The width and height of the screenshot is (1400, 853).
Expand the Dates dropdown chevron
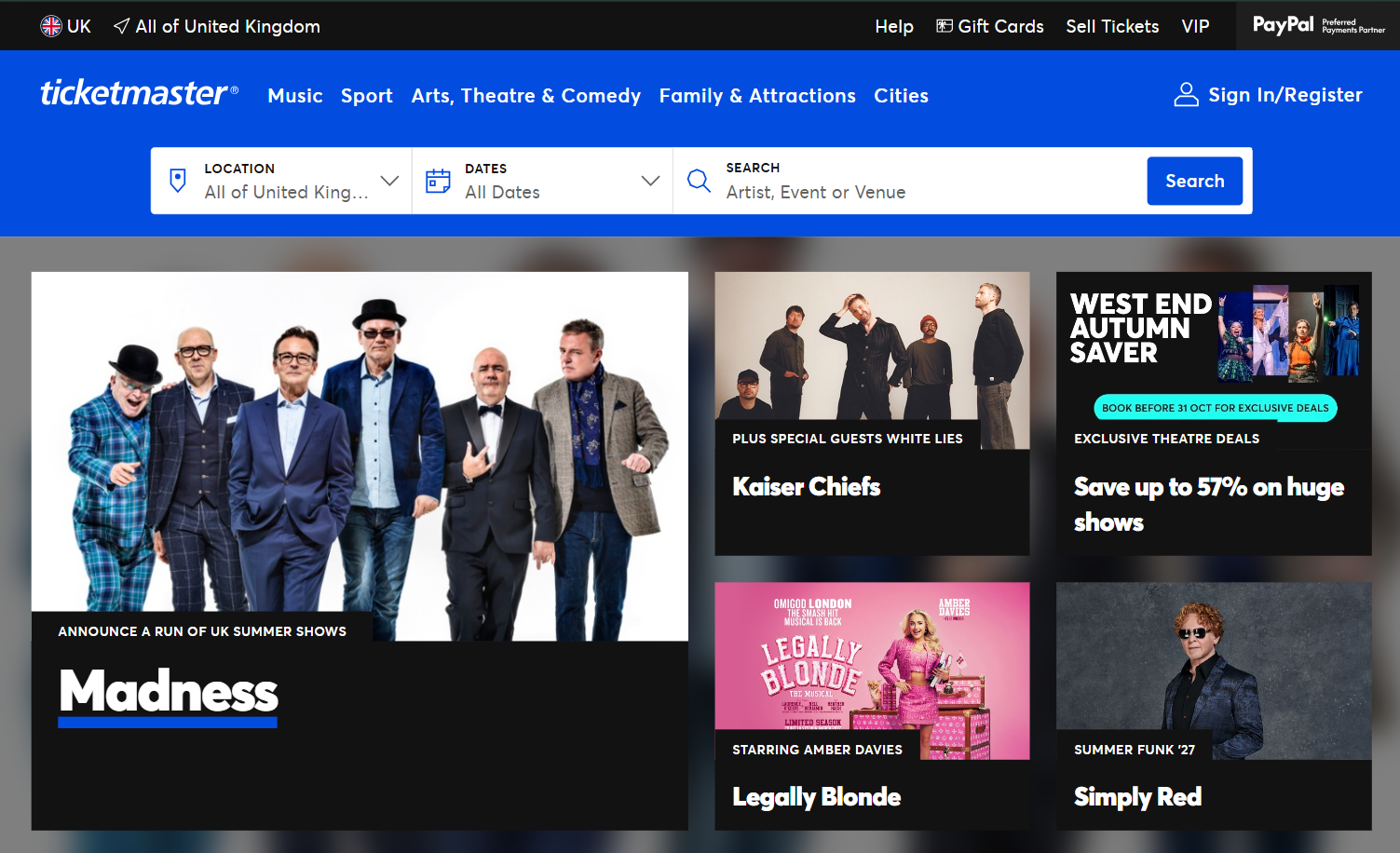[x=650, y=181]
